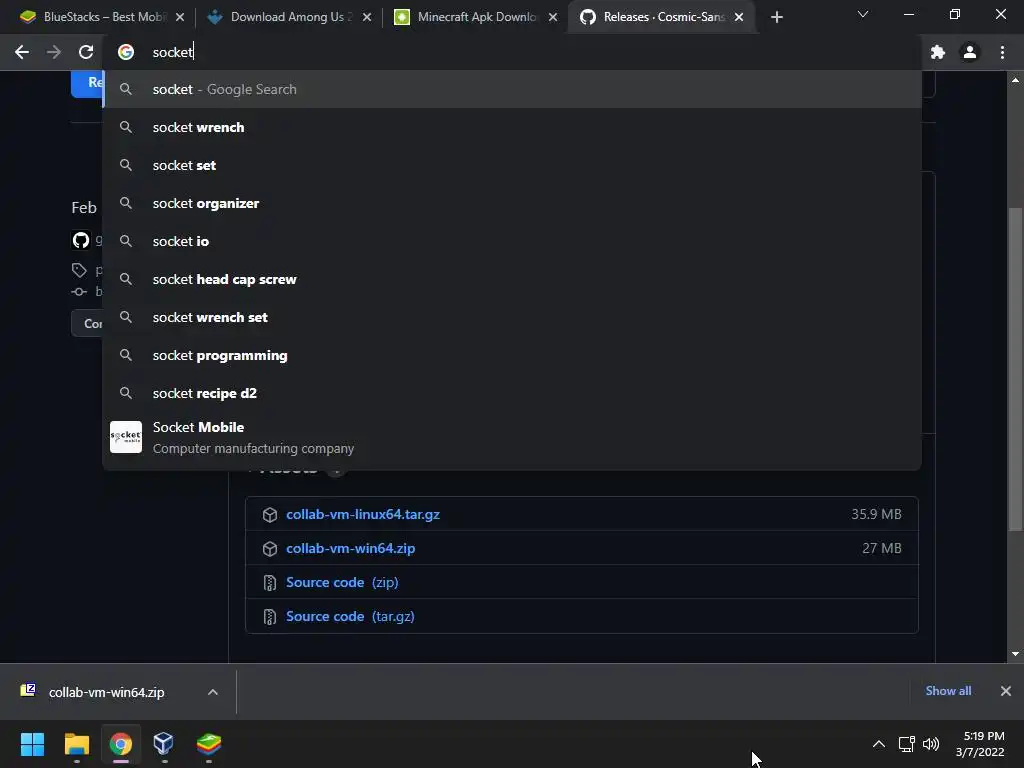
Task: Click the size text 35.9 MB
Action: (x=876, y=515)
